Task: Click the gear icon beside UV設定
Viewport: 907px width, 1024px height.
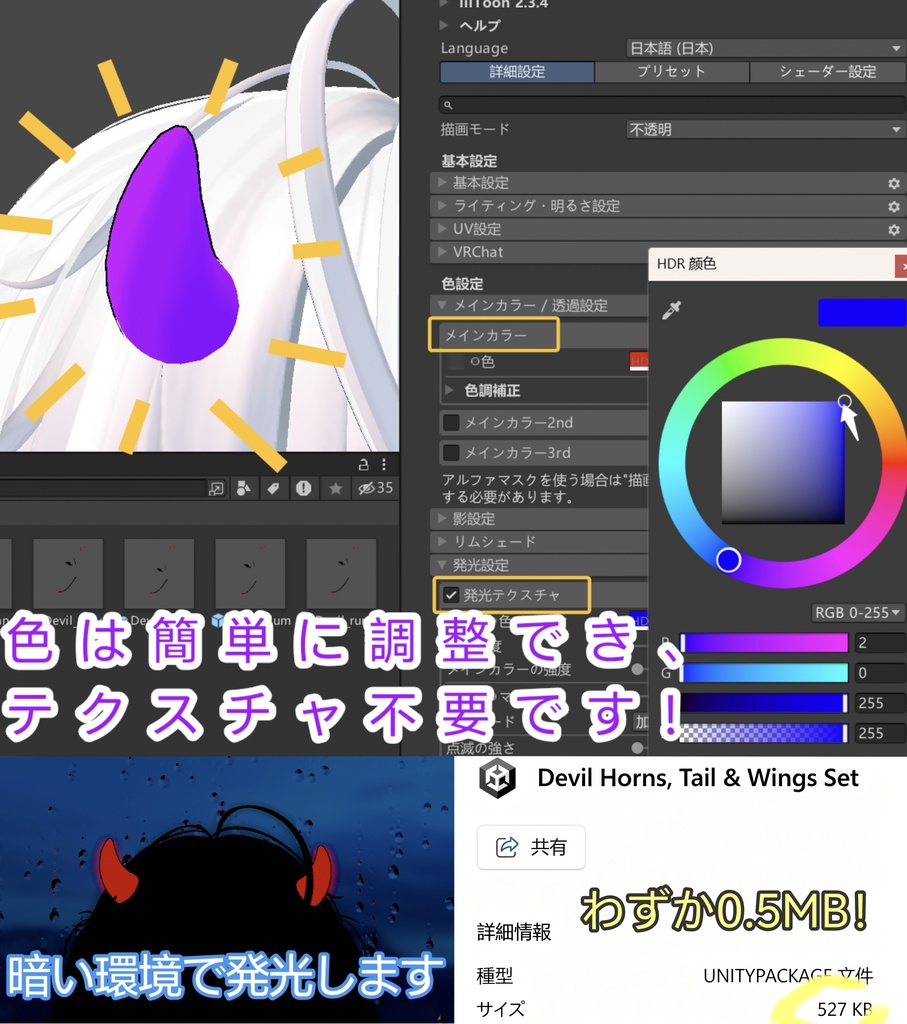Action: [x=894, y=230]
